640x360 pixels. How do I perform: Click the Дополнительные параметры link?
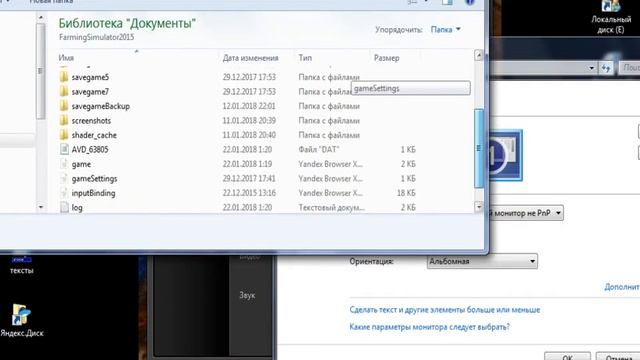click(622, 287)
